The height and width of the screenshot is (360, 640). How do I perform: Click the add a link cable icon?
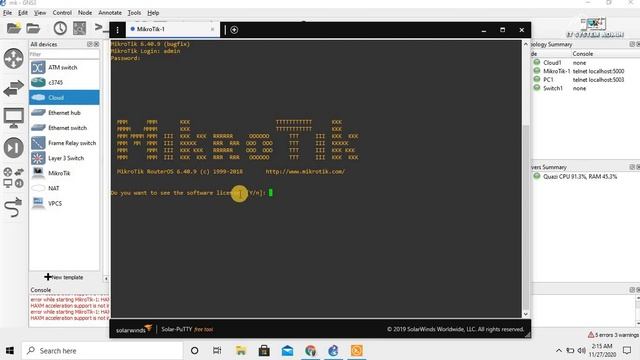13,207
